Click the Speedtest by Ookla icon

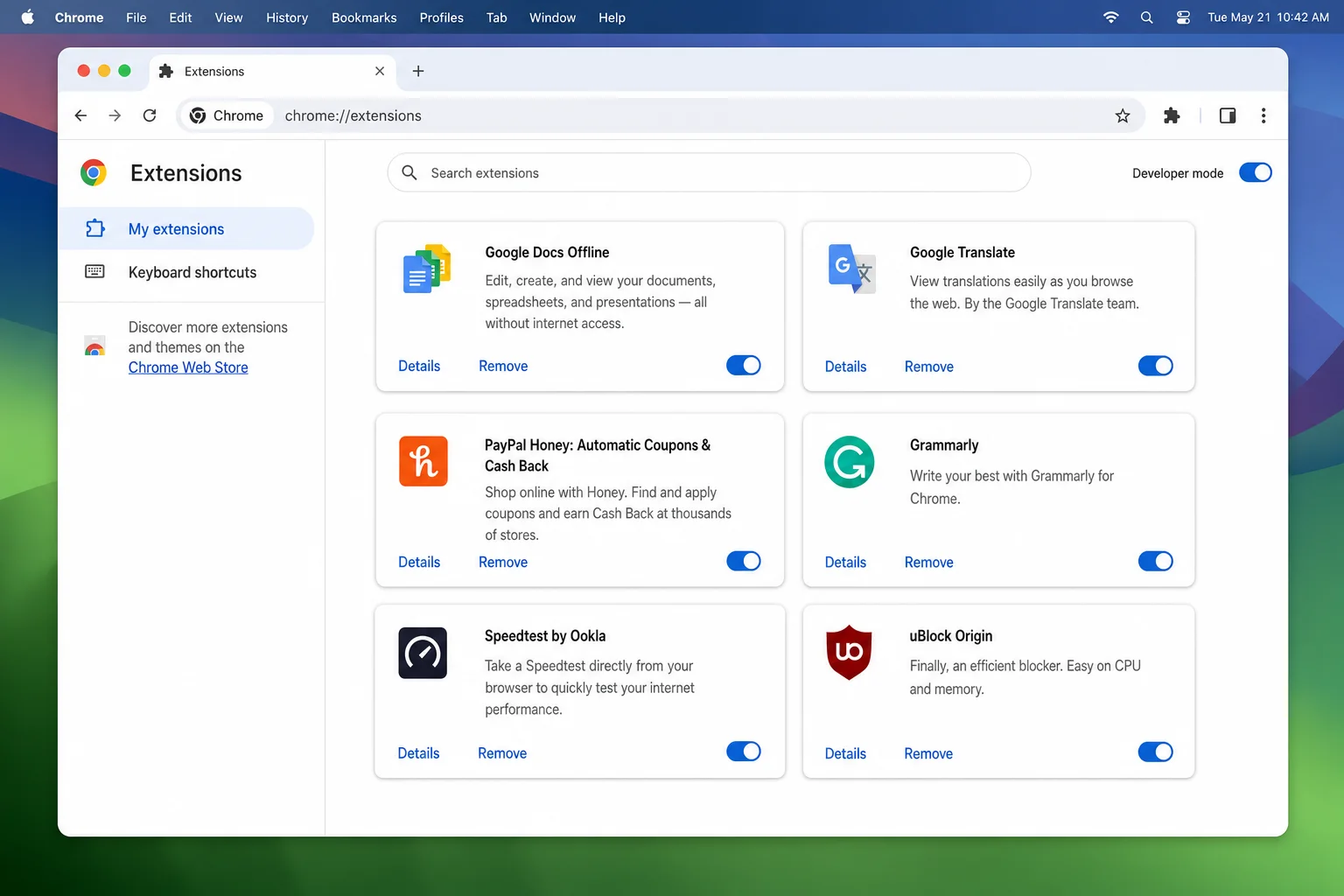423,653
